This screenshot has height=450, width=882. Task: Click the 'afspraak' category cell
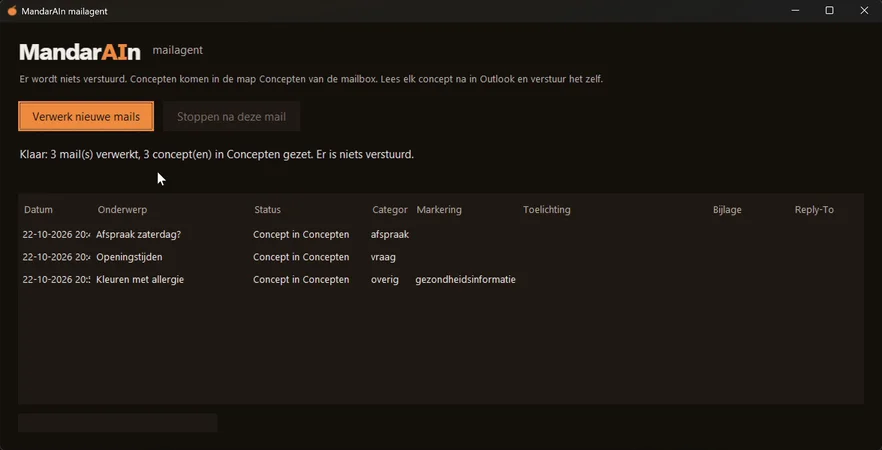point(390,235)
